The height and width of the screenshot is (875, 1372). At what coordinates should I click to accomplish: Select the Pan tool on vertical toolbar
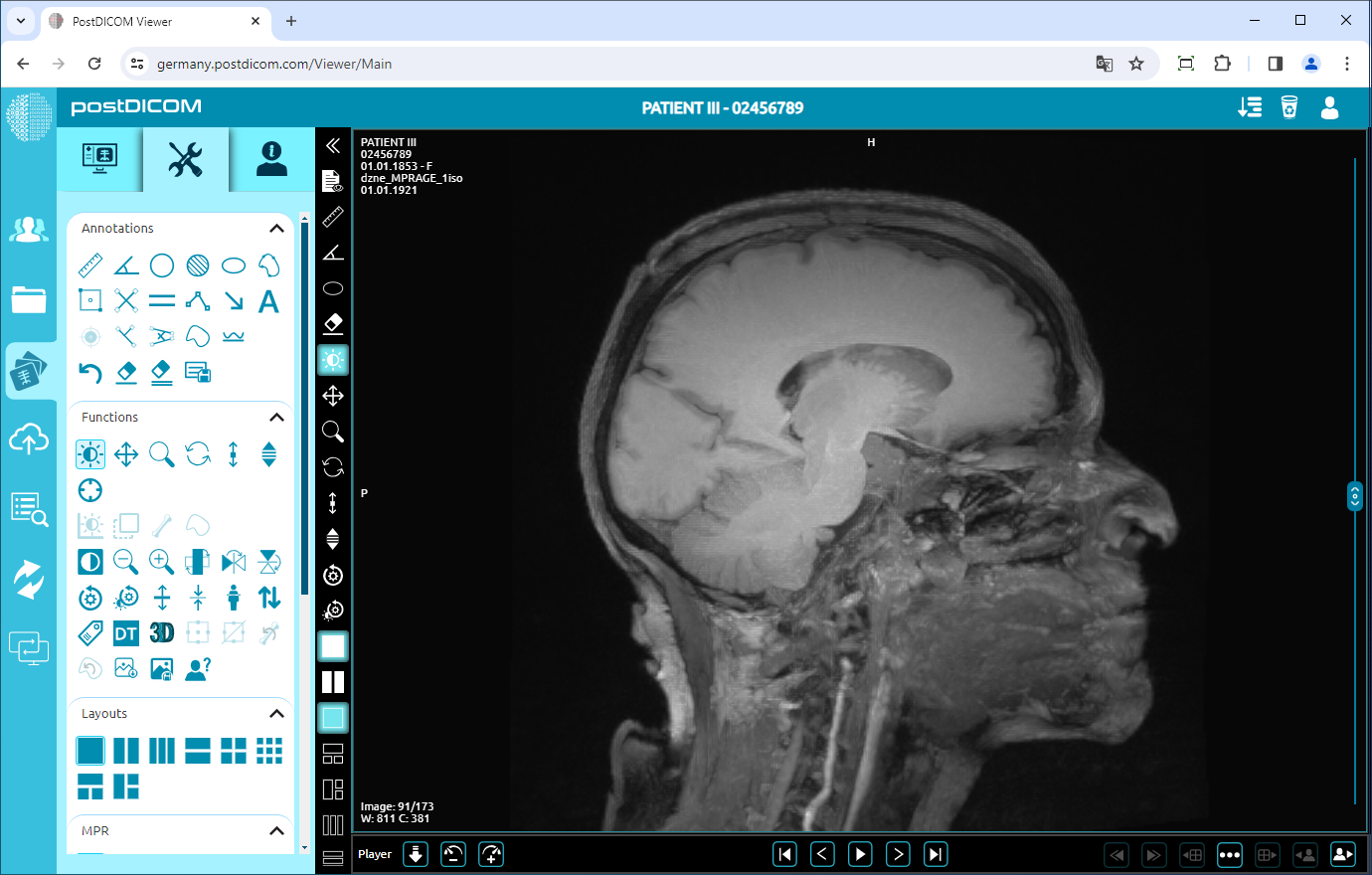(333, 396)
